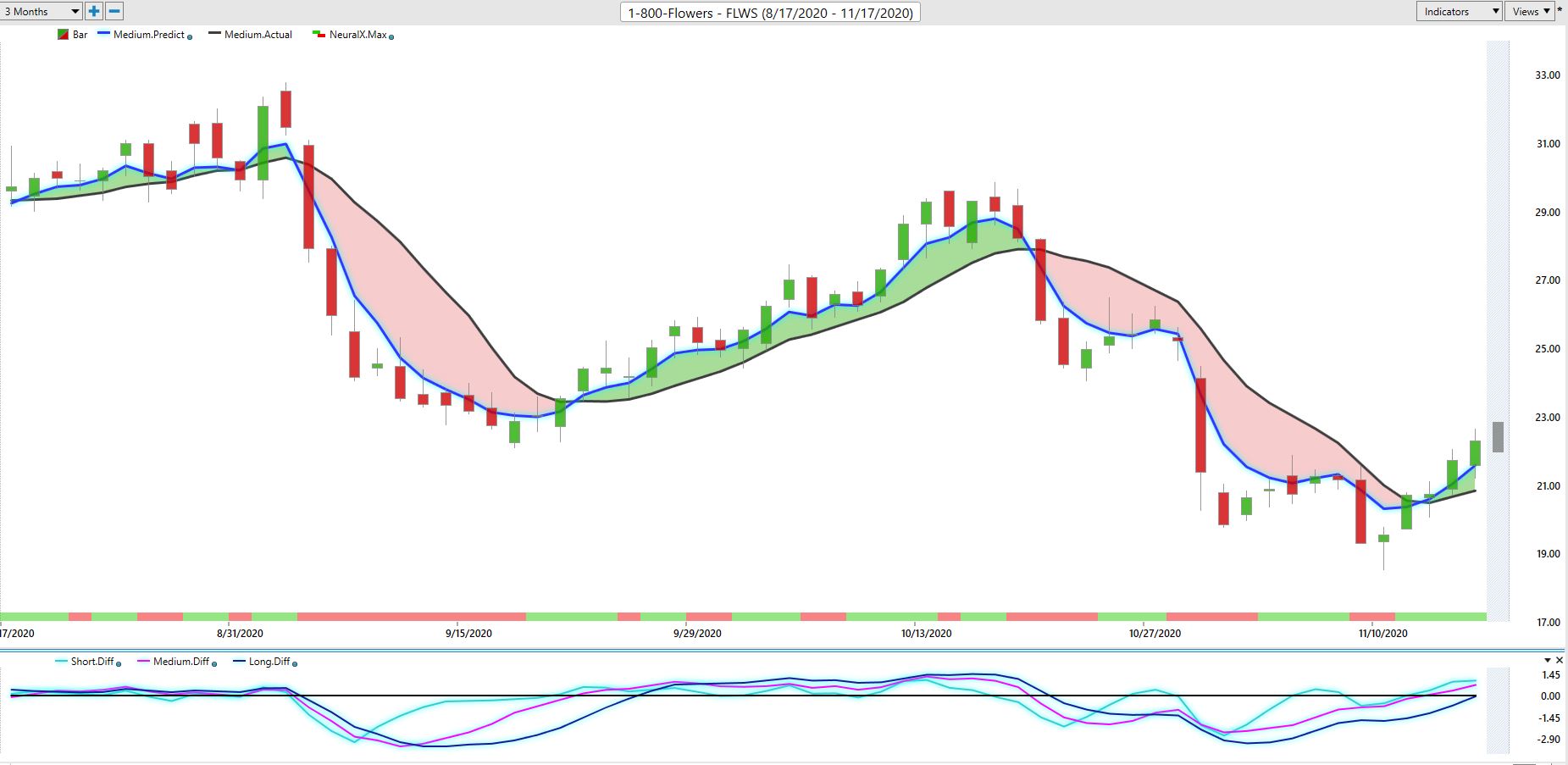Open the 3 Months timeframe dropdown
Viewport: 1568px width, 765px height.
tap(41, 11)
